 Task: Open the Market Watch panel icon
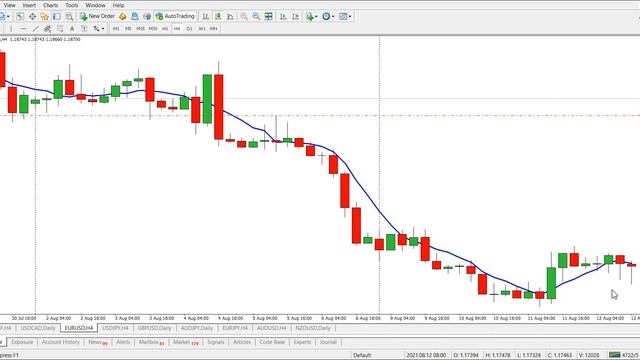tap(20, 16)
